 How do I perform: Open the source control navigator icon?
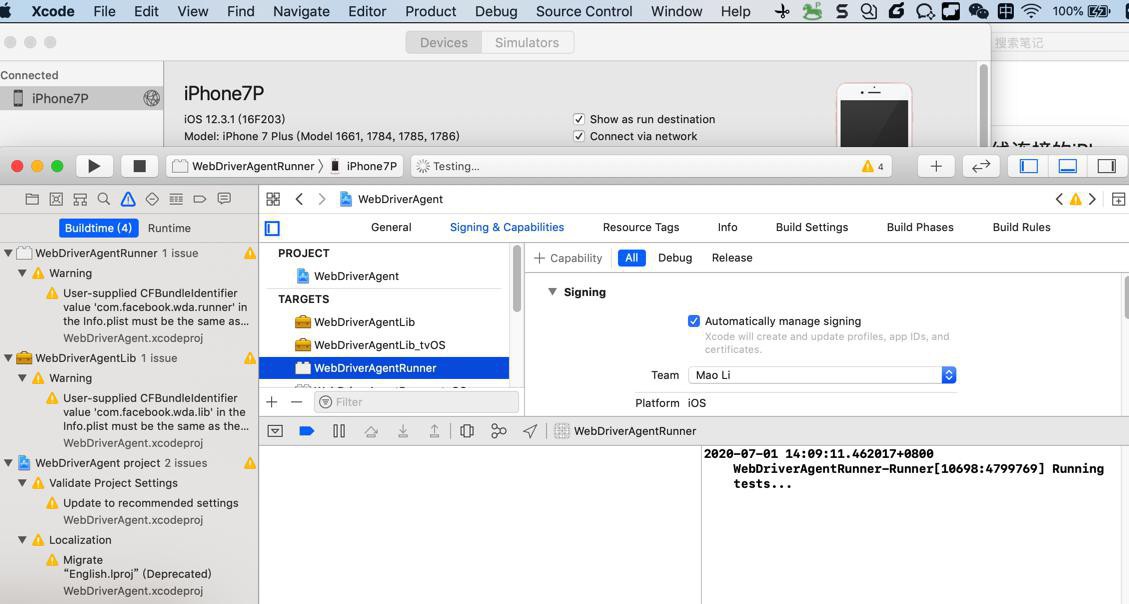coord(56,199)
